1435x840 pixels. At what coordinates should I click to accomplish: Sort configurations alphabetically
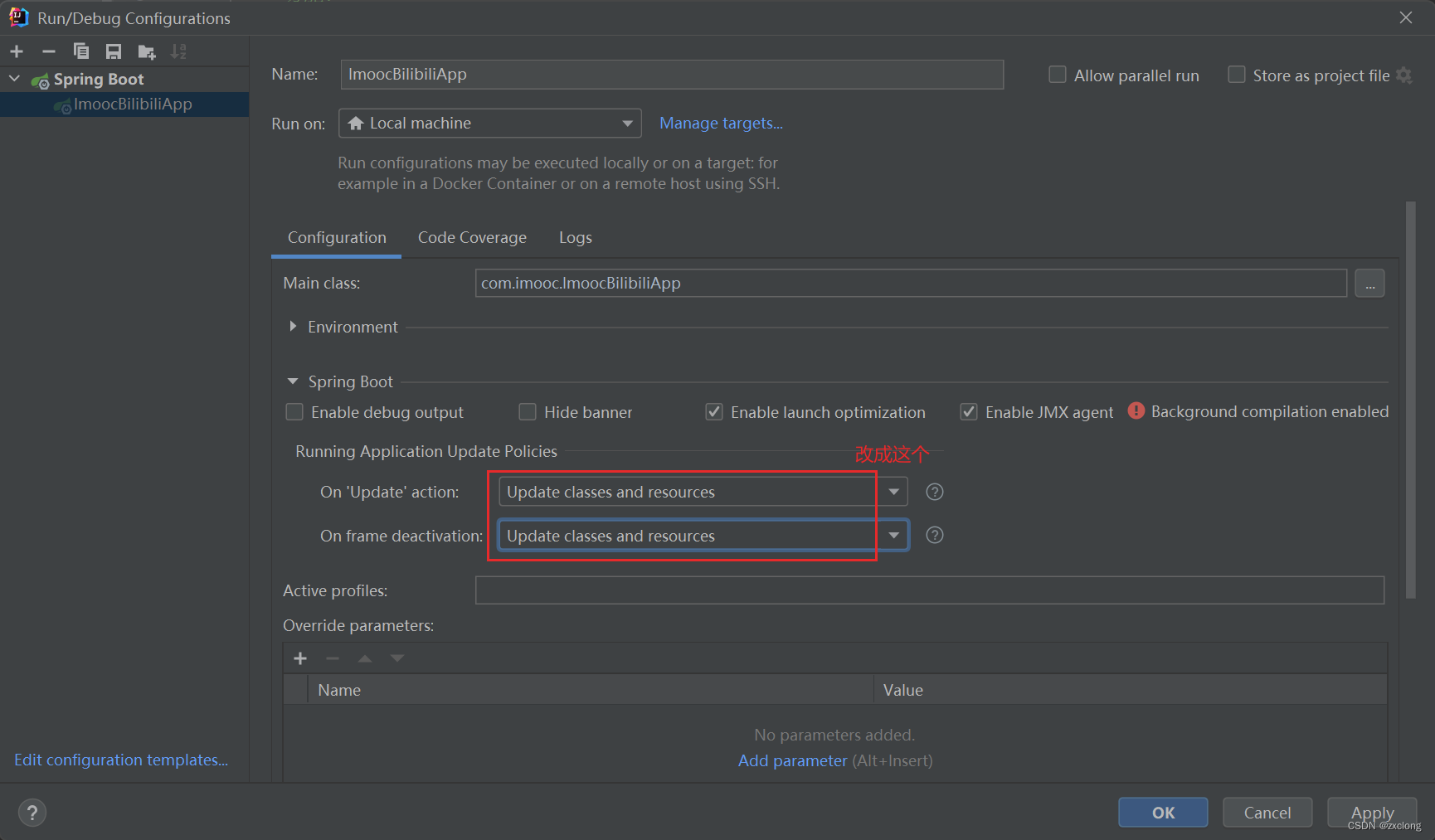(x=178, y=51)
